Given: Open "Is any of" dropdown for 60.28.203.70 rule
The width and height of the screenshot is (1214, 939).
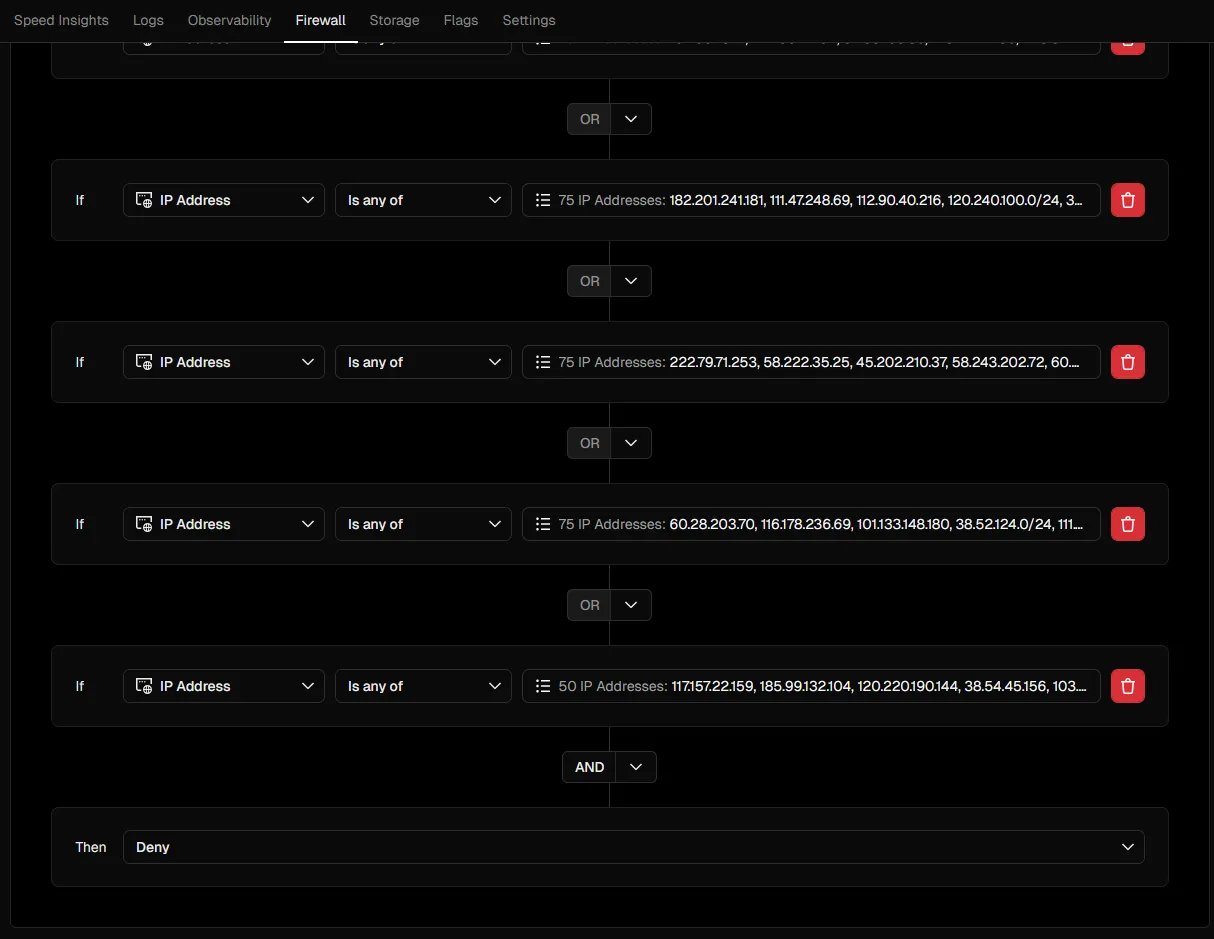Looking at the screenshot, I should tap(423, 524).
